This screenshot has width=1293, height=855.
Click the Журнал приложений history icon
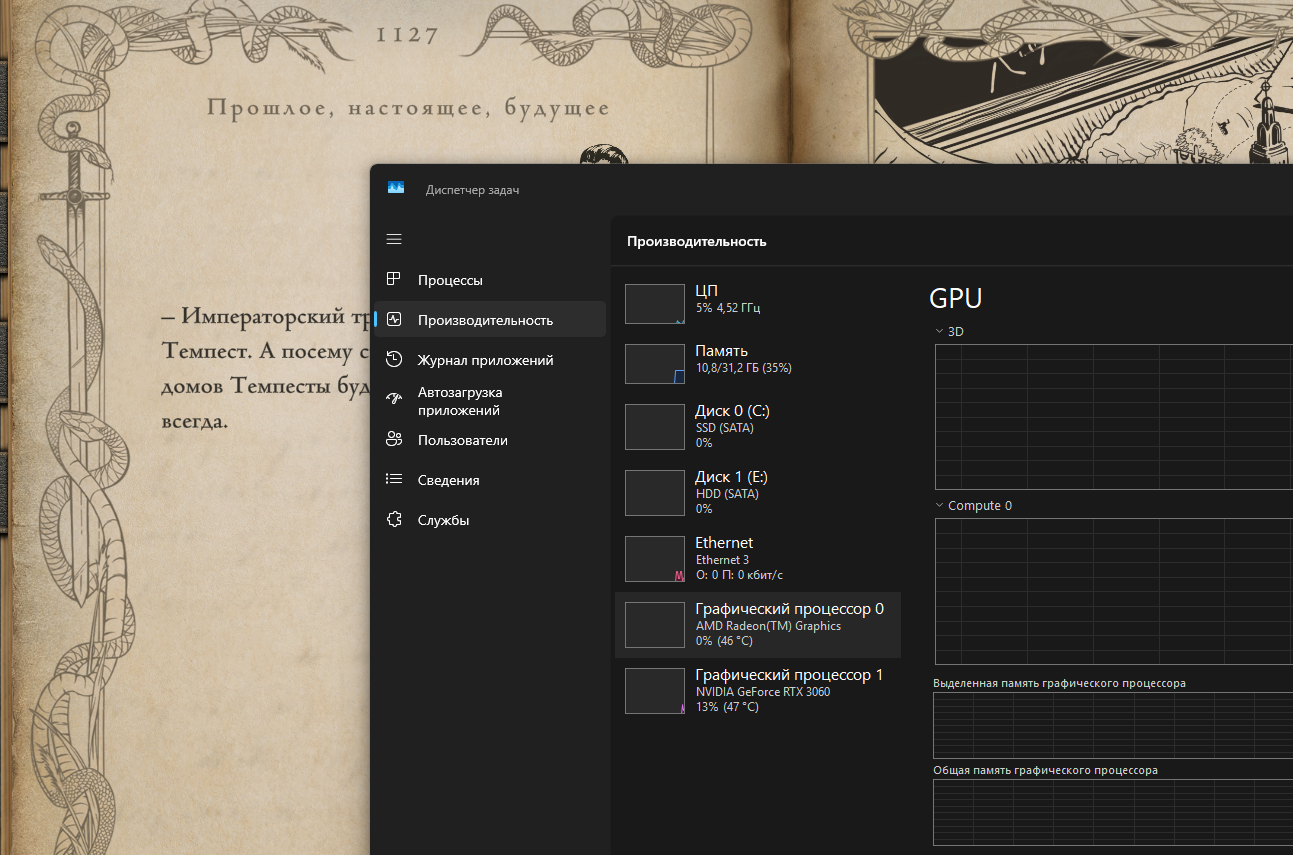pos(394,359)
